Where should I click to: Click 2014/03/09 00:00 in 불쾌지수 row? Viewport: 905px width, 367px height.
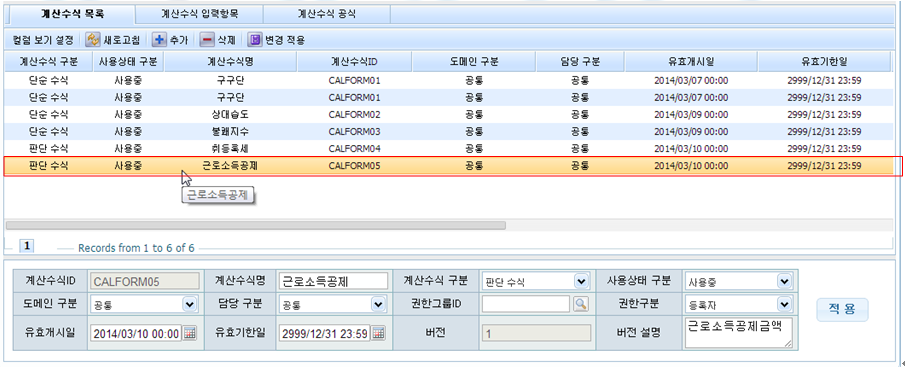tap(691, 132)
